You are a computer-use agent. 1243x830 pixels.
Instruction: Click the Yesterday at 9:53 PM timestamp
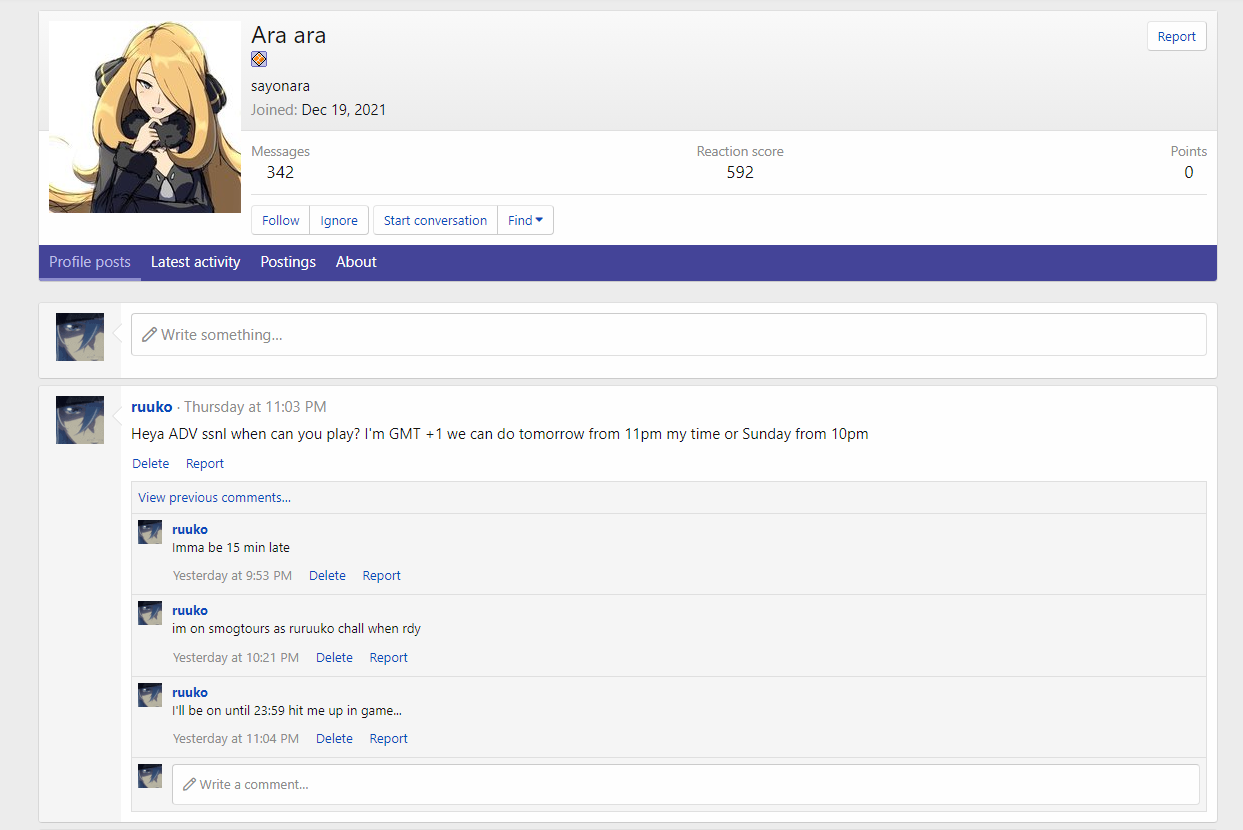232,576
